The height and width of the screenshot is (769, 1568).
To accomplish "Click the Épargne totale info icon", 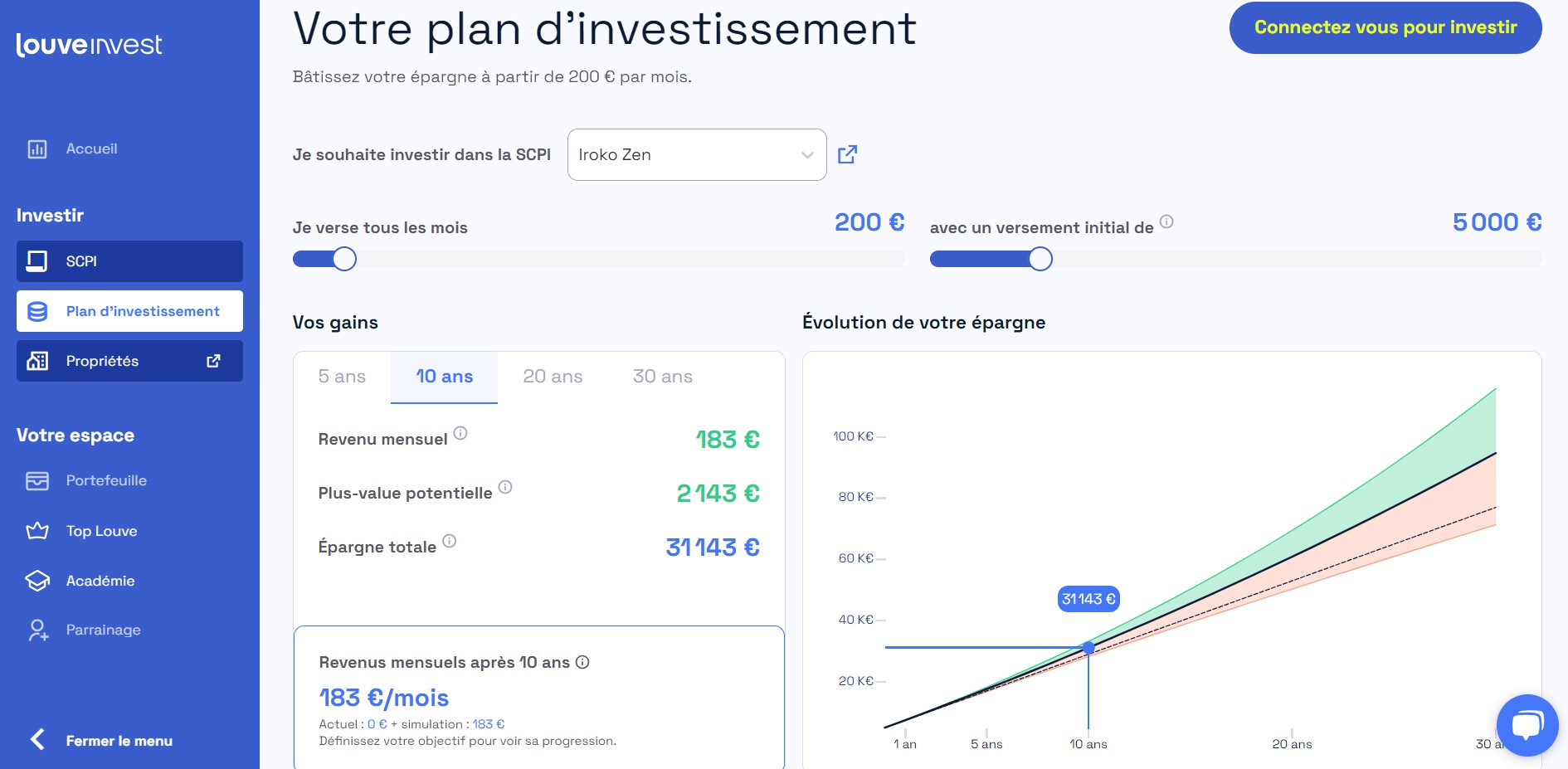I will point(449,540).
